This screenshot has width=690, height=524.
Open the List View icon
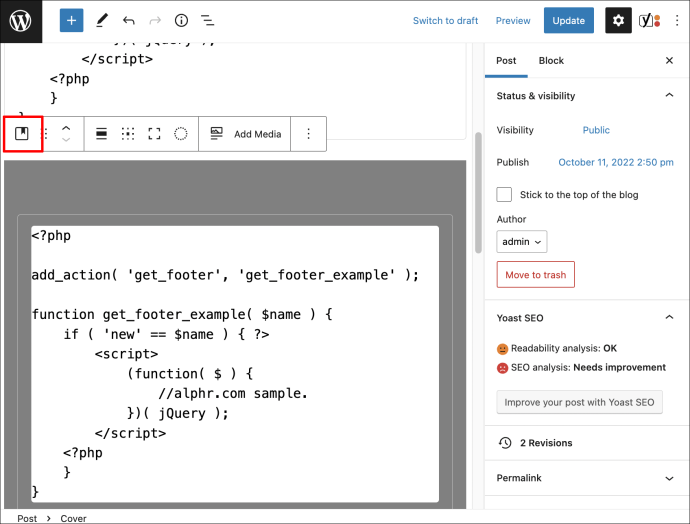tap(207, 20)
